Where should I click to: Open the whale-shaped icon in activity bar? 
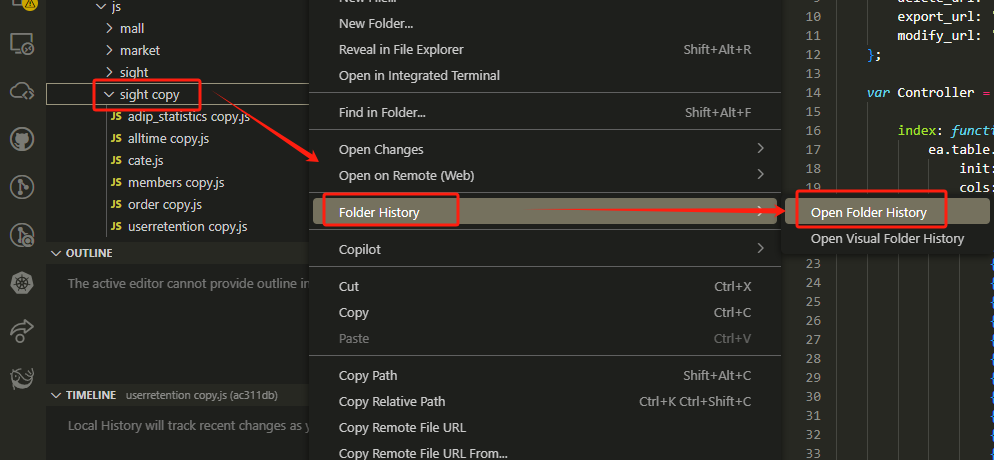[22, 378]
